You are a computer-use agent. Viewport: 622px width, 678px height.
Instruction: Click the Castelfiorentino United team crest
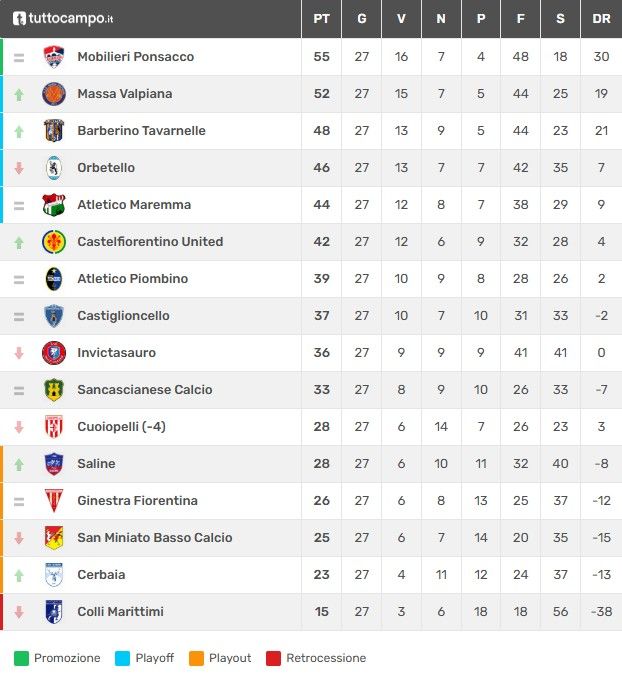coord(54,242)
